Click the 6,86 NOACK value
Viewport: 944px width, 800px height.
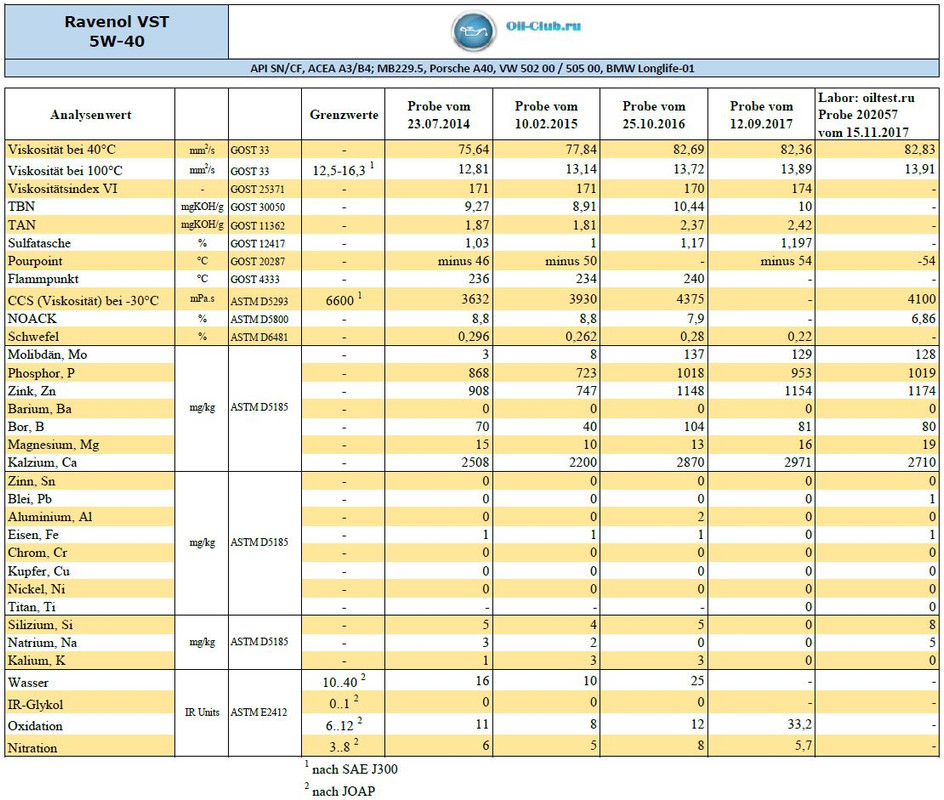(x=924, y=318)
